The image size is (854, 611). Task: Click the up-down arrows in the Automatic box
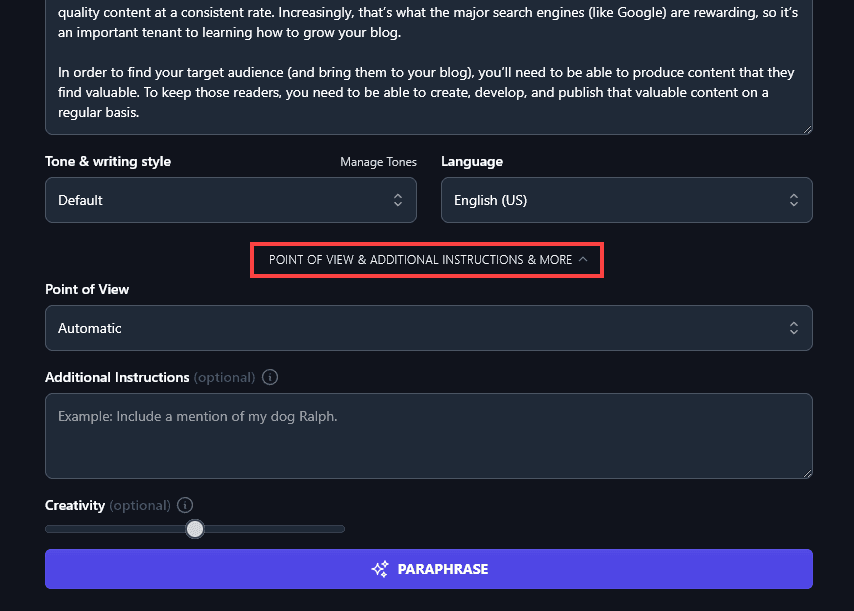794,328
